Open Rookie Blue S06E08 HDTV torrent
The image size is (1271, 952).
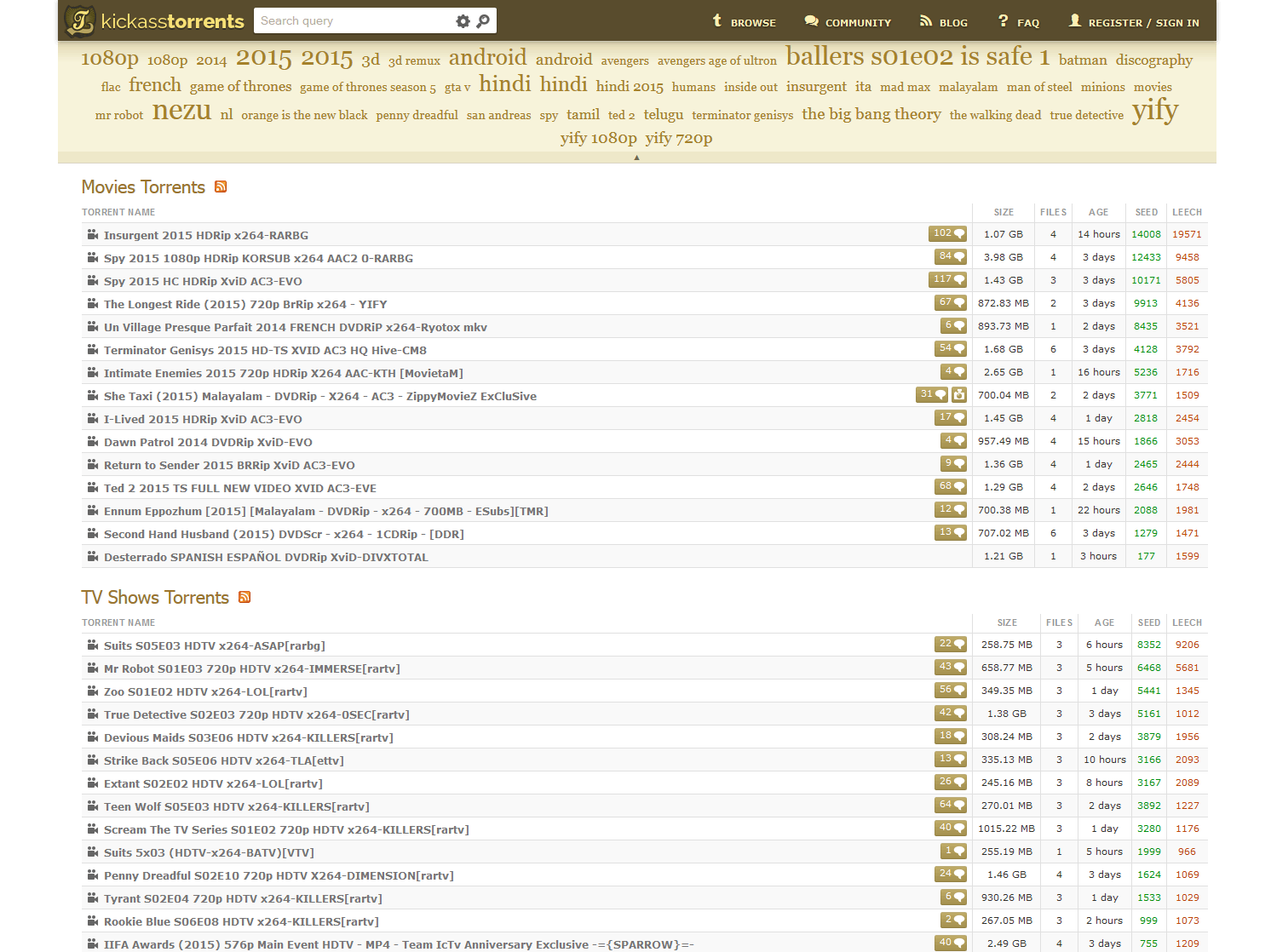[241, 921]
